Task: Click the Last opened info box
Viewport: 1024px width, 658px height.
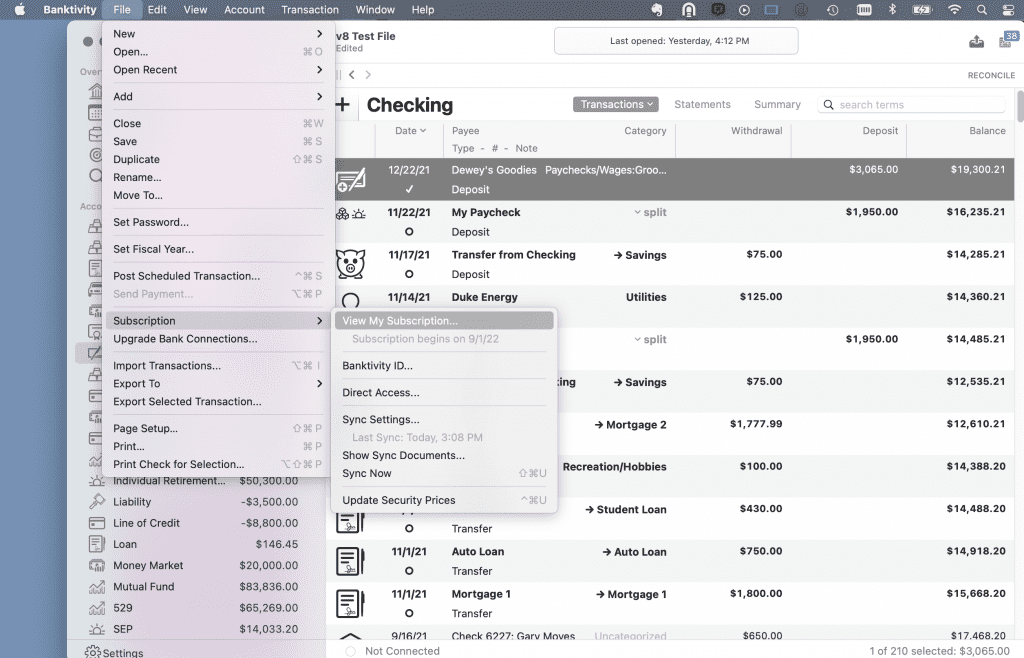Action: coord(676,40)
